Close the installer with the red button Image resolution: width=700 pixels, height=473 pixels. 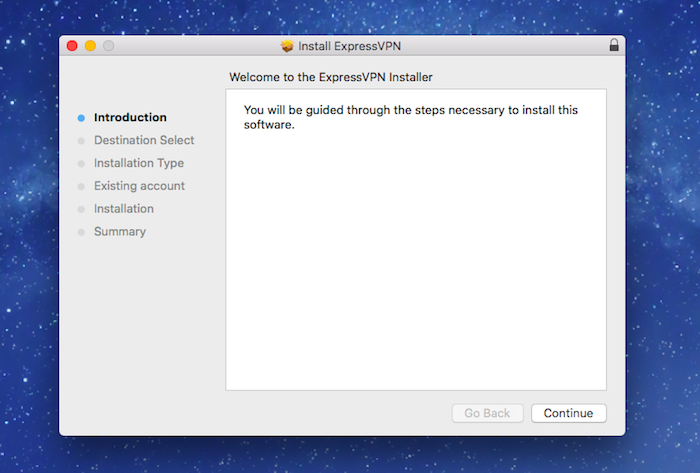[x=72, y=46]
